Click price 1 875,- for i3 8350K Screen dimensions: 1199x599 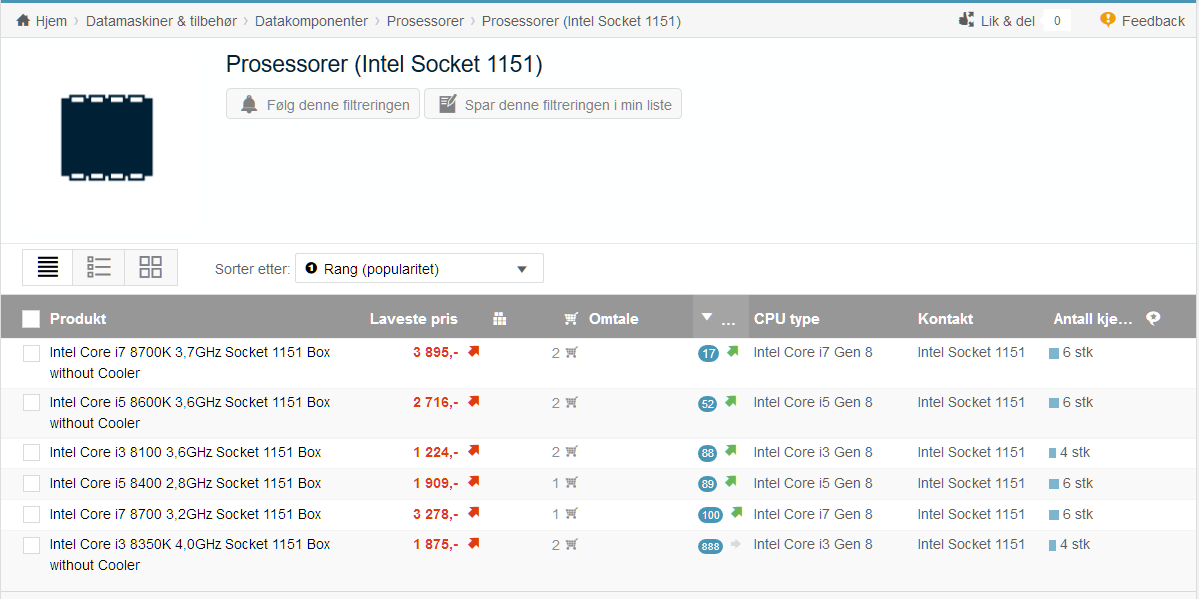(436, 545)
